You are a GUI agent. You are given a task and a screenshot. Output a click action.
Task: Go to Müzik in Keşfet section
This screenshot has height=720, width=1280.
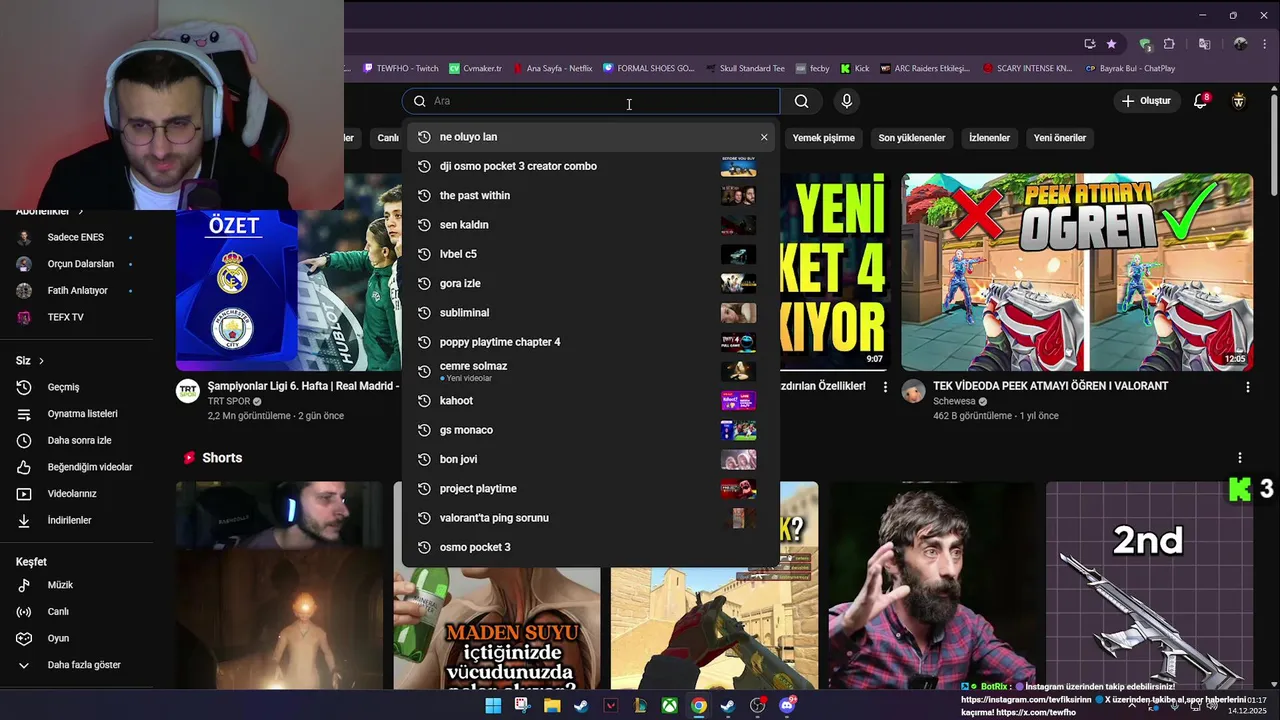point(60,585)
